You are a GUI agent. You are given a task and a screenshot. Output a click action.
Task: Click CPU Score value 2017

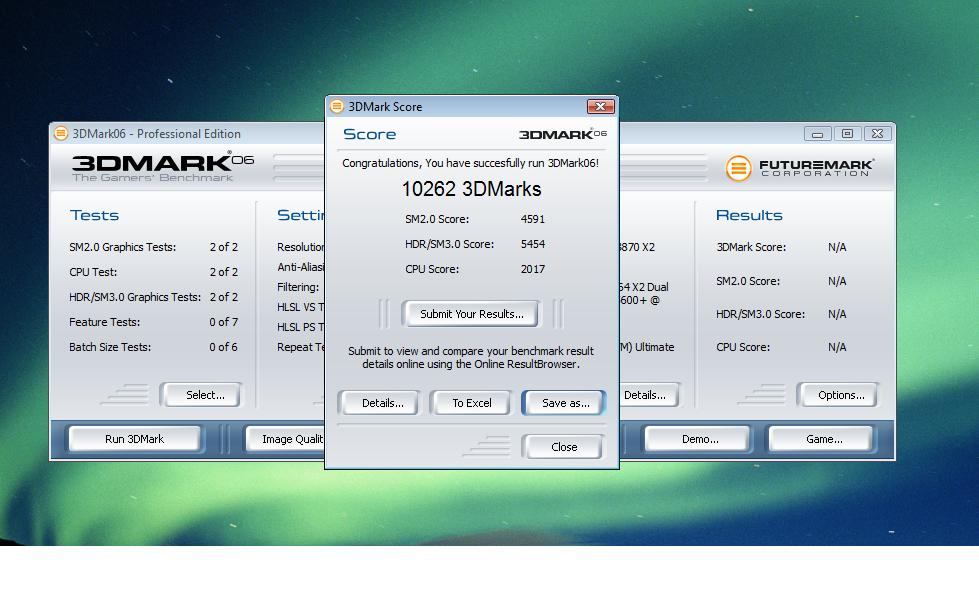533,269
